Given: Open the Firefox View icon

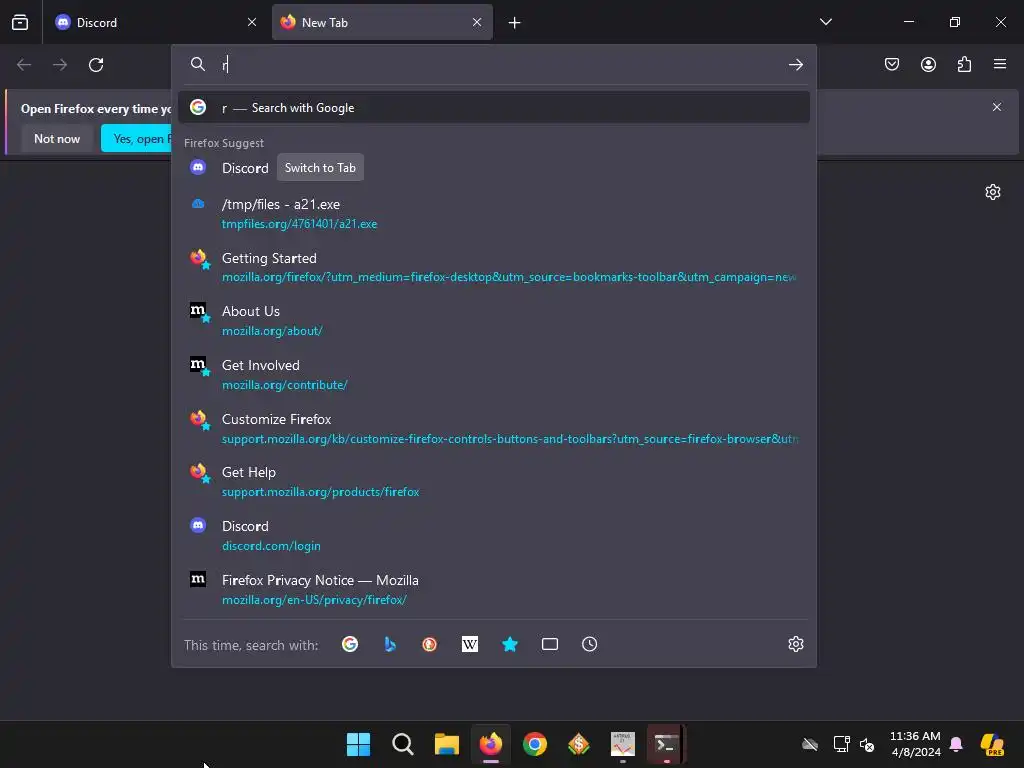Looking at the screenshot, I should (20, 22).
